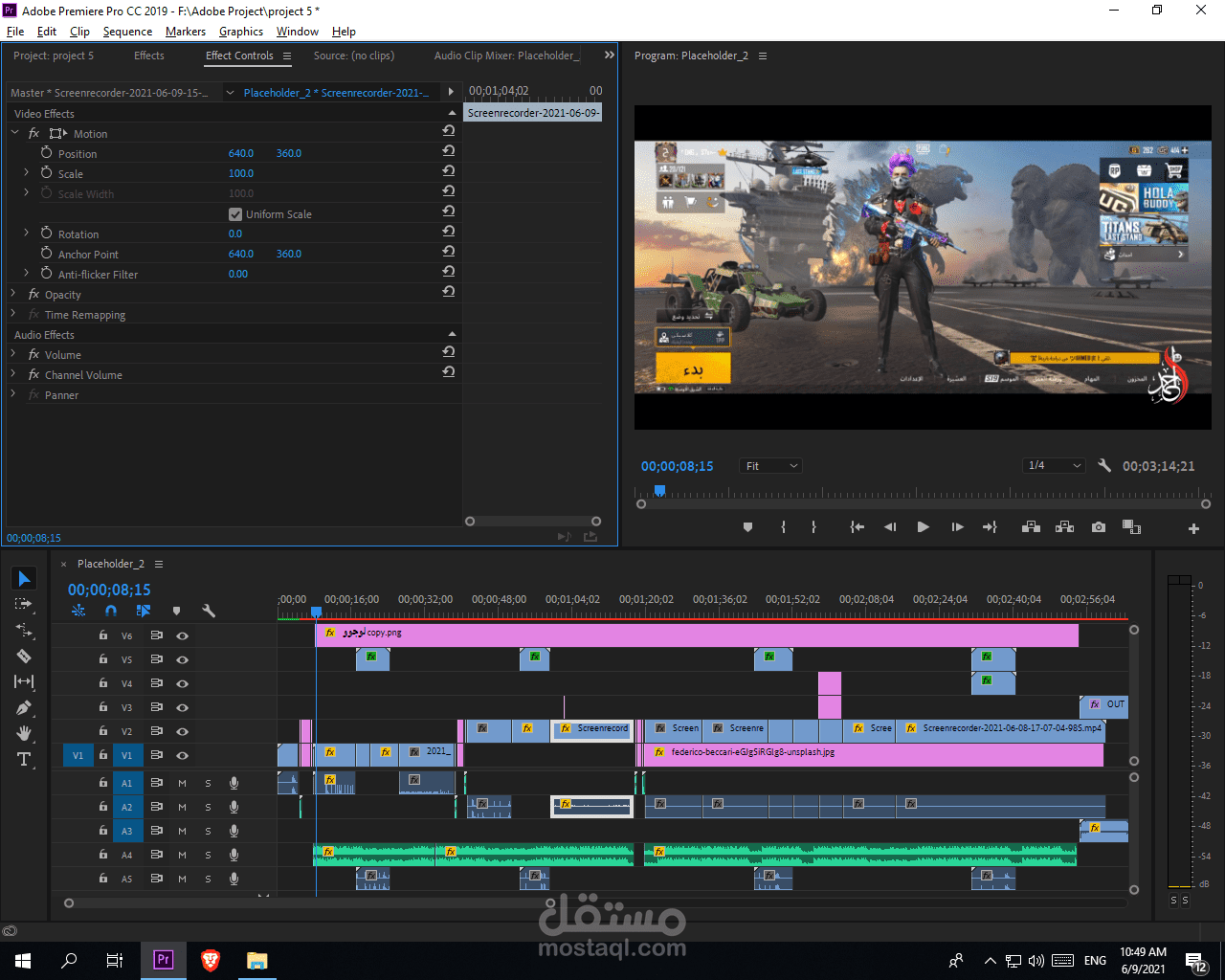Toggle Linked Selection in timeline
Viewport: 1225px width, 980px height.
[x=144, y=611]
